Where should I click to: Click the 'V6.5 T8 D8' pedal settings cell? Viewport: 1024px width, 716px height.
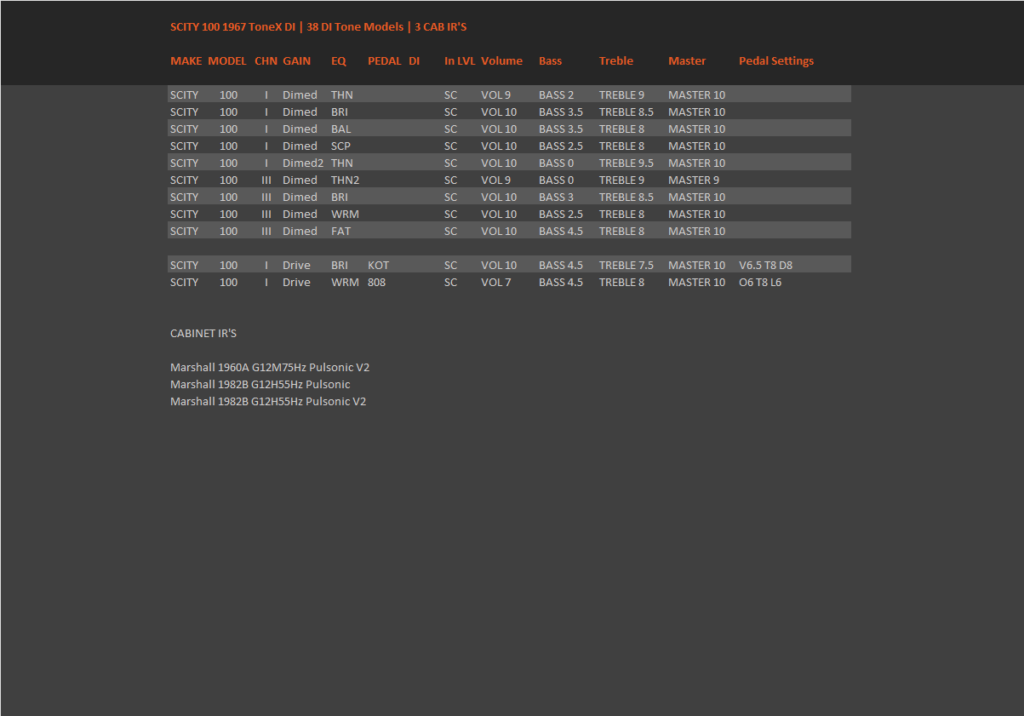765,265
